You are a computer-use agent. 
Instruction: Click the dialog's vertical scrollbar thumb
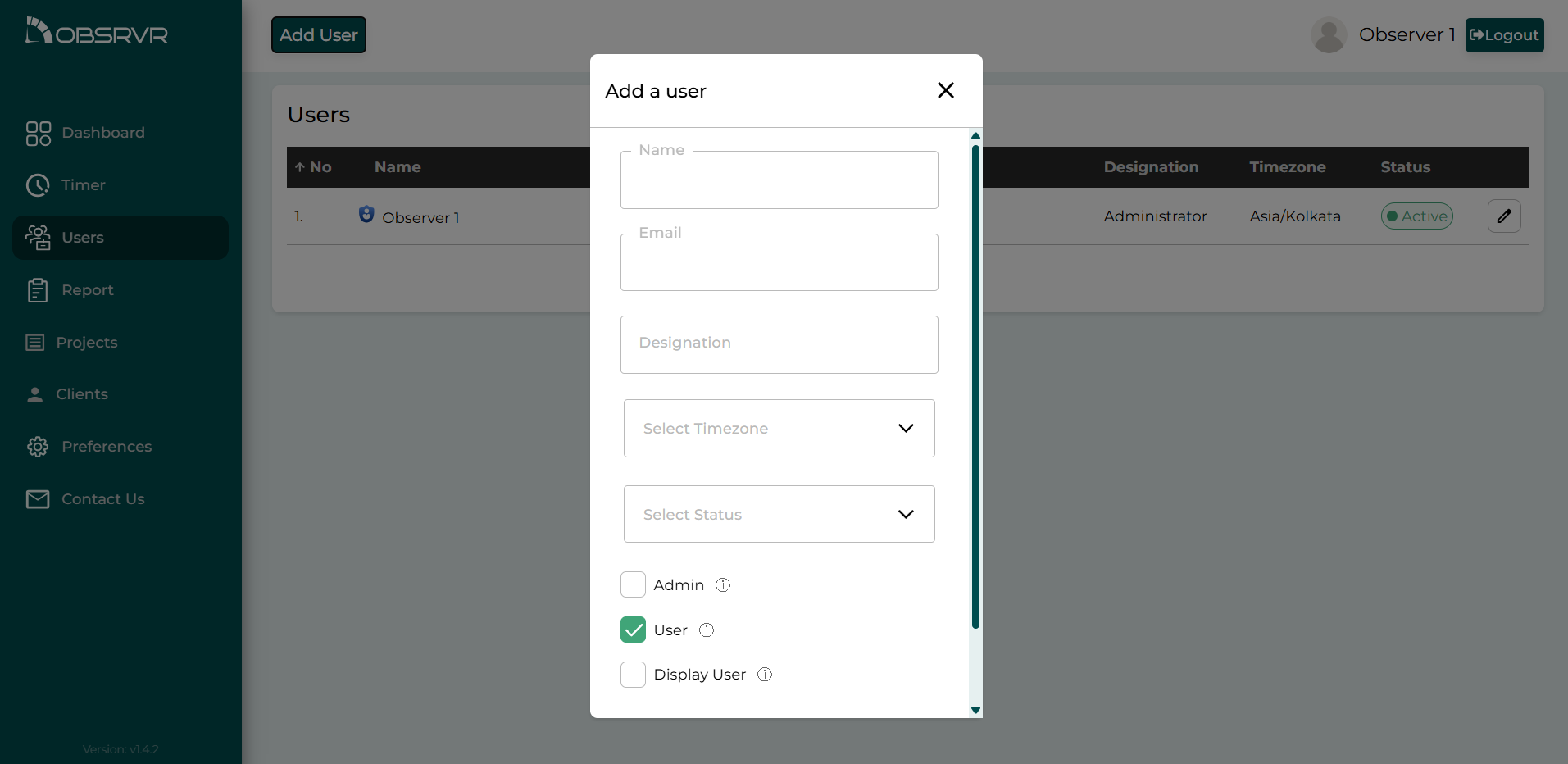tap(975, 385)
